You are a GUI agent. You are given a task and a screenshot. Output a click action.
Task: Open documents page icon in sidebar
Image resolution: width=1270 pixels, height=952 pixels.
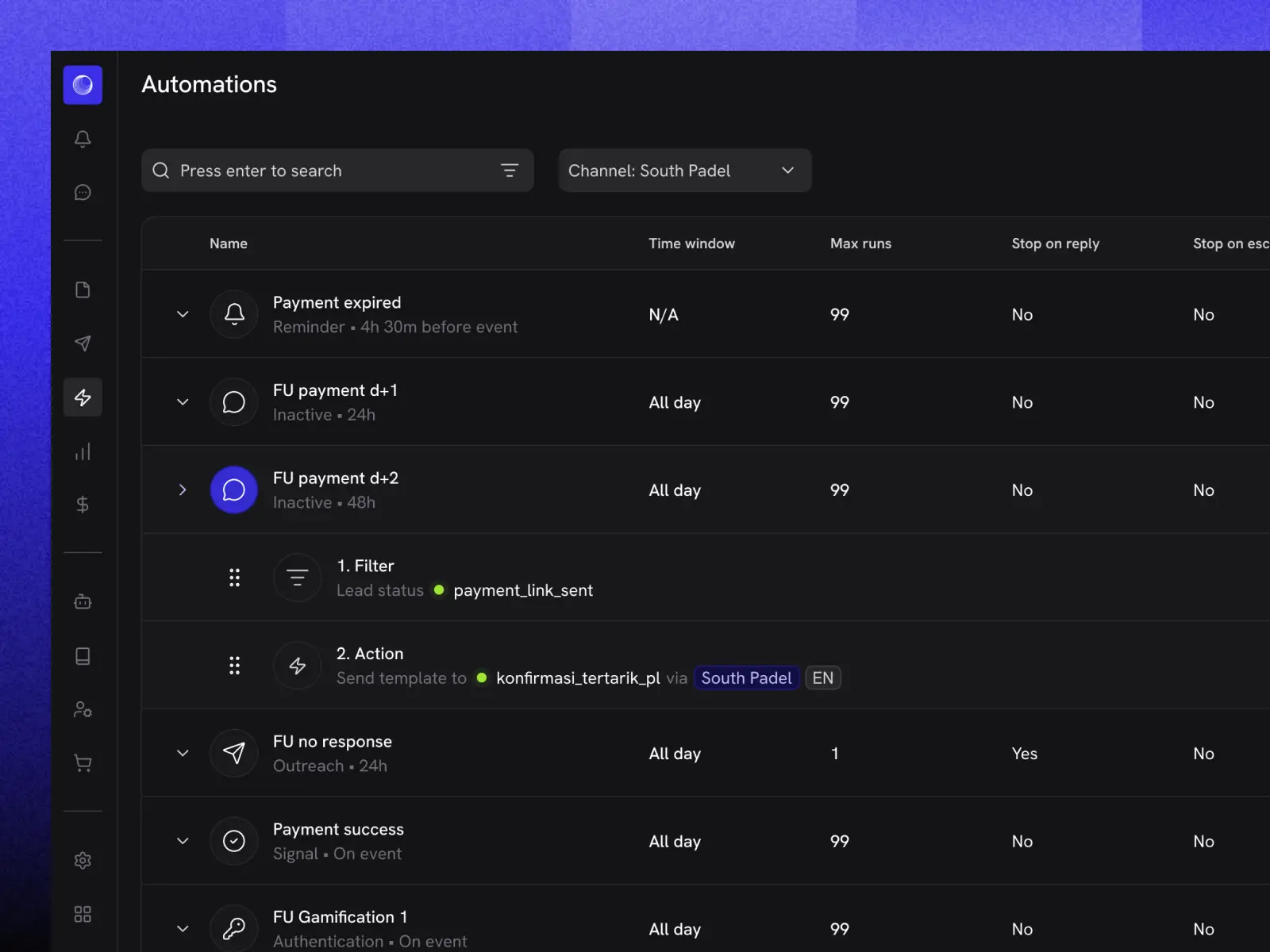(x=83, y=290)
